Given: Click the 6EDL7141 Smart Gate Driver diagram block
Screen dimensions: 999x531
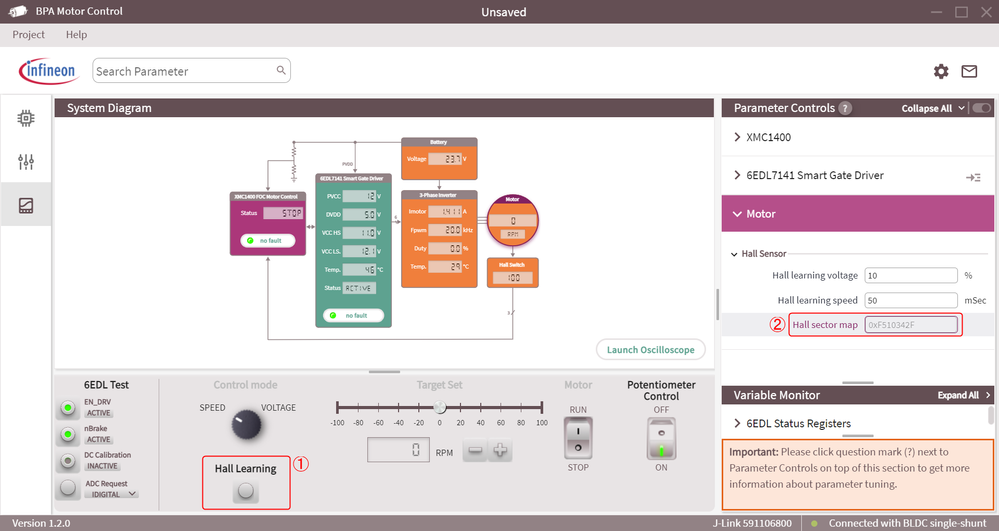Looking at the screenshot, I should coord(354,251).
